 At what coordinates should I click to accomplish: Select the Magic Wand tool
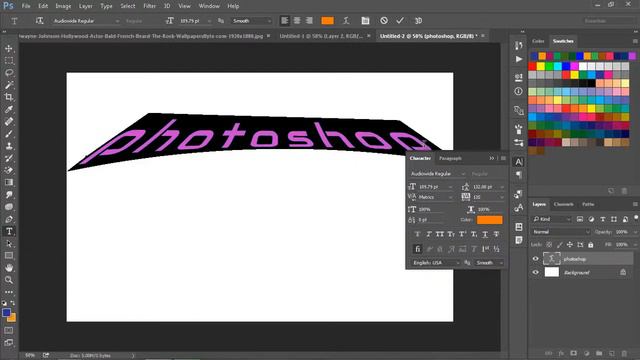click(x=9, y=85)
